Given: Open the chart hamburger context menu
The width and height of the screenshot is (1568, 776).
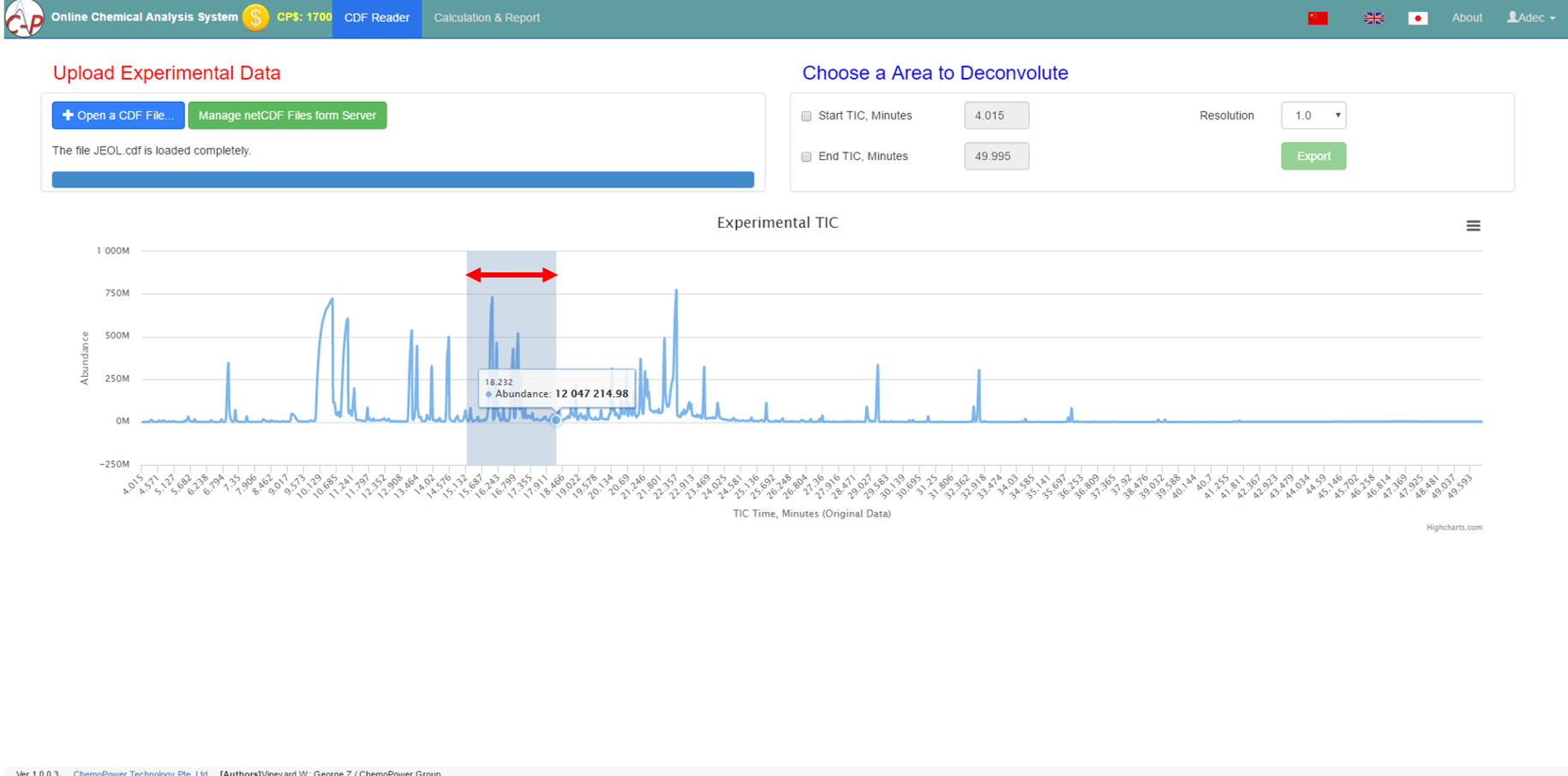Looking at the screenshot, I should [1473, 226].
